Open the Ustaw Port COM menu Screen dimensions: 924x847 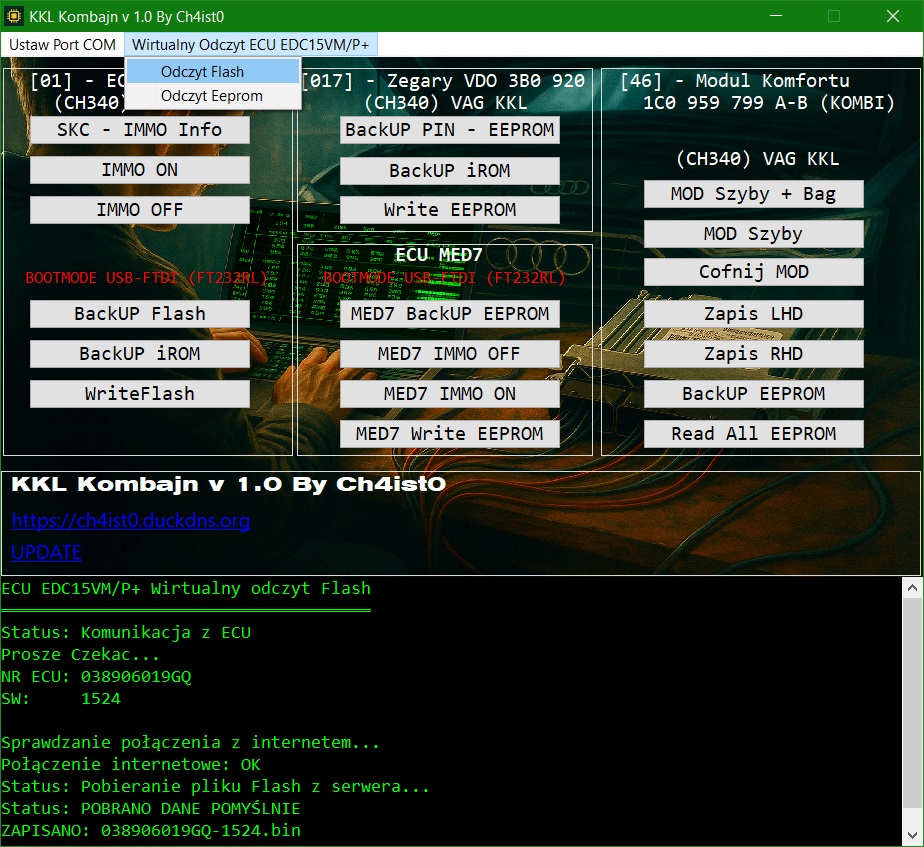click(x=62, y=45)
